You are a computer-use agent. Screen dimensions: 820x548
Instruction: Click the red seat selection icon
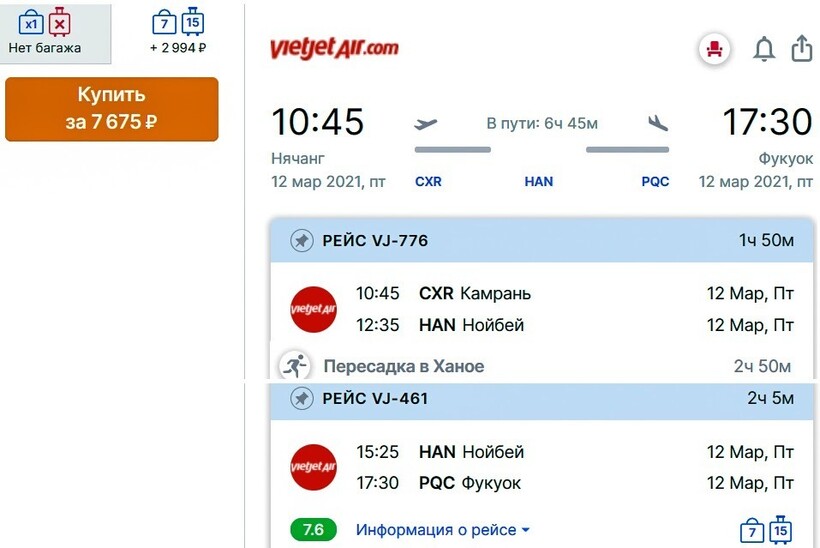click(x=714, y=49)
